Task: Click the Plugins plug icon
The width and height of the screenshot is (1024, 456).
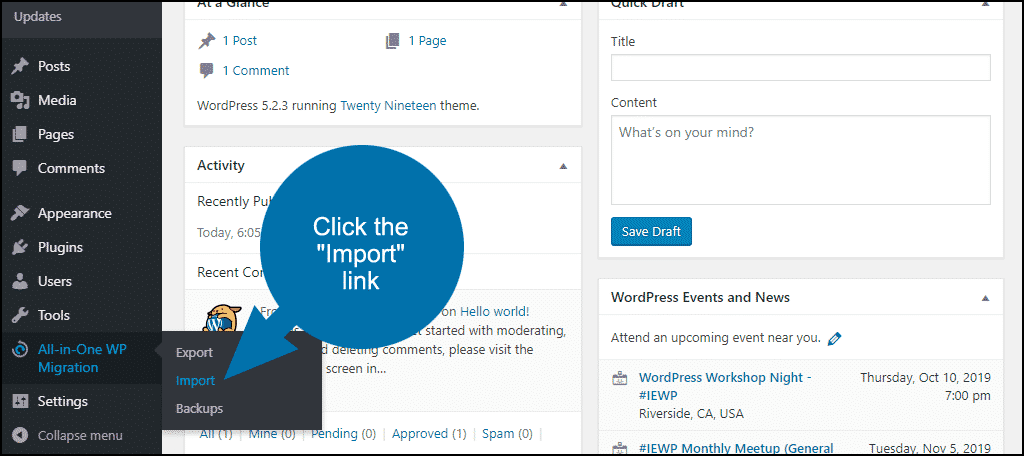Action: pyautogui.click(x=20, y=248)
